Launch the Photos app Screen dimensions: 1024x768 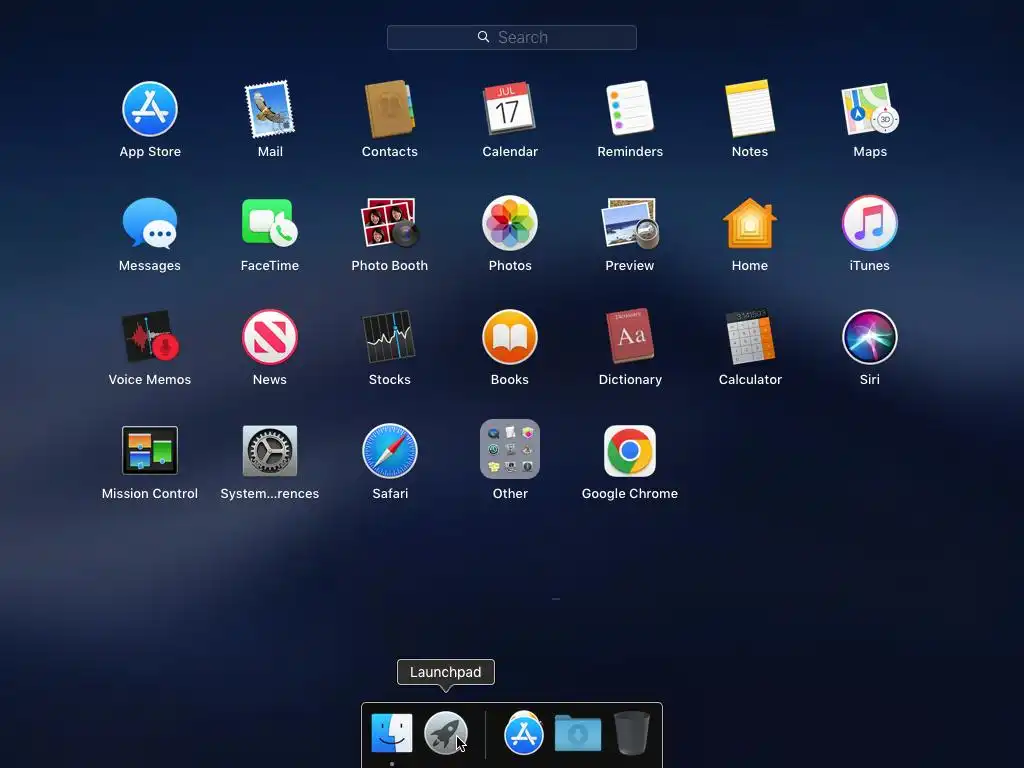(509, 223)
